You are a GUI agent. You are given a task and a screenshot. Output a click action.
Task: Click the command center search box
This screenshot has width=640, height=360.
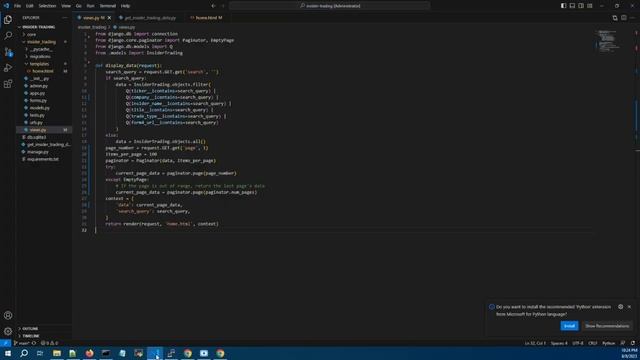329,6
